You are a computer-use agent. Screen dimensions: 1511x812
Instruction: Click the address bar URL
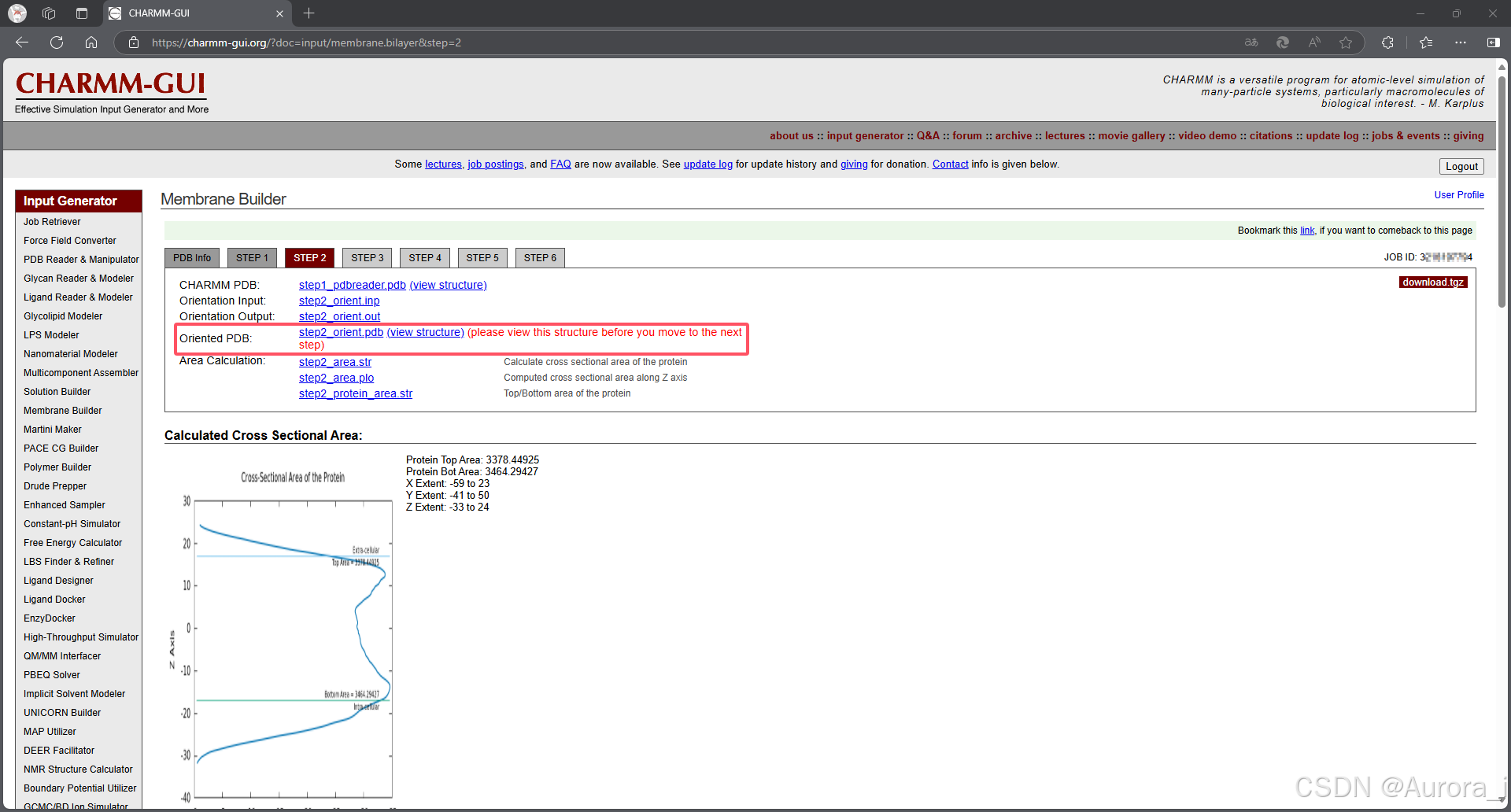tap(306, 42)
